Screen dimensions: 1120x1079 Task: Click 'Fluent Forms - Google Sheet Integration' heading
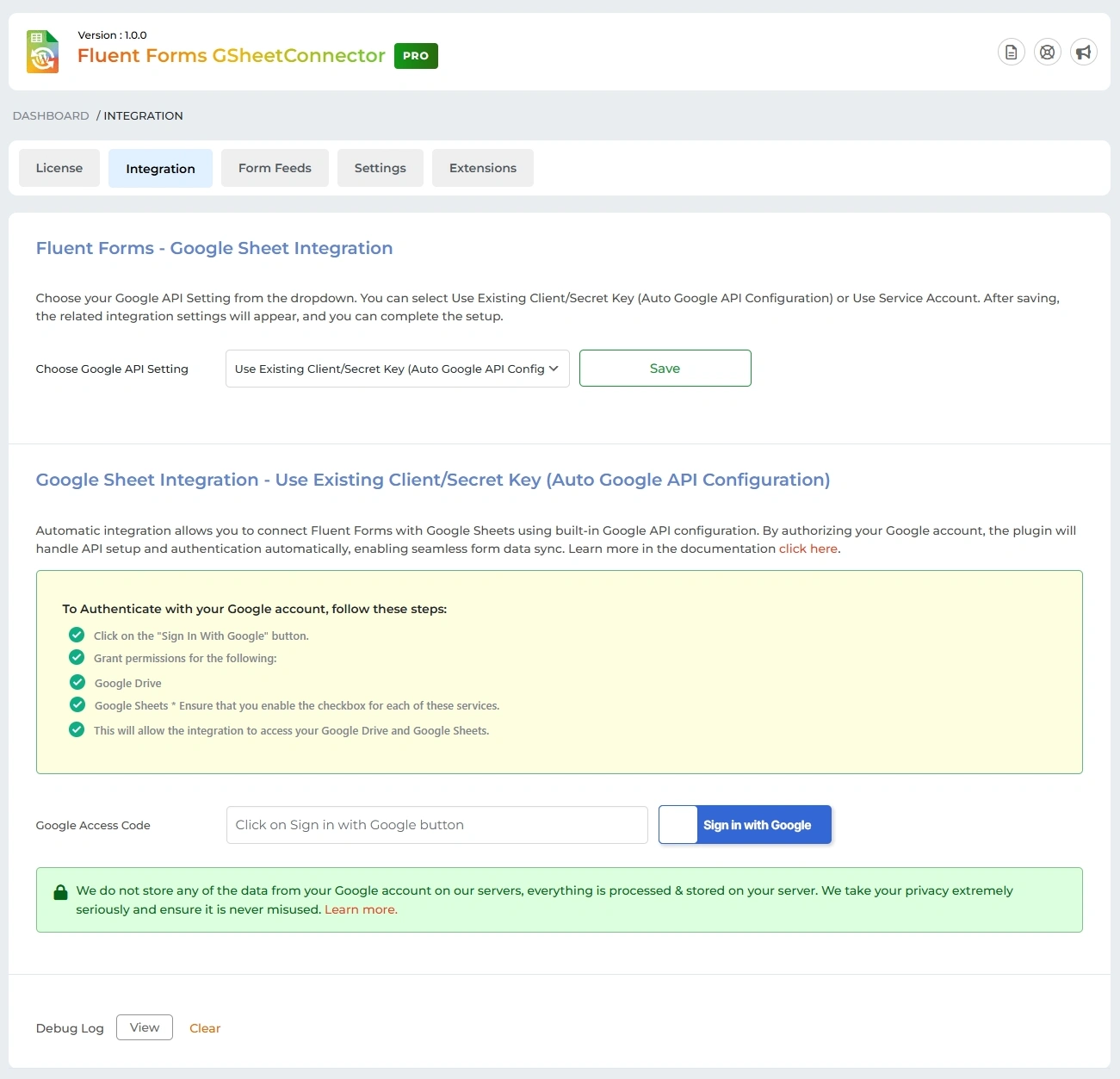[x=214, y=248]
